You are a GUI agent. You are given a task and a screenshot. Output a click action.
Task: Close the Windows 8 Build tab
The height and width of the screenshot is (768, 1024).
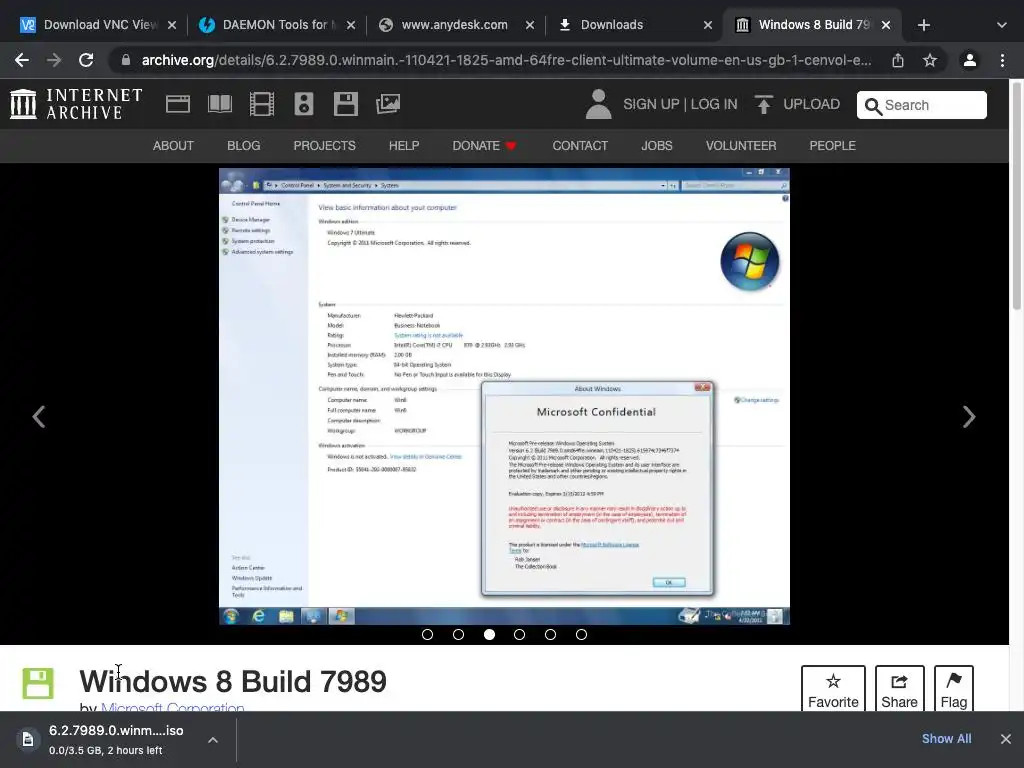[886, 25]
